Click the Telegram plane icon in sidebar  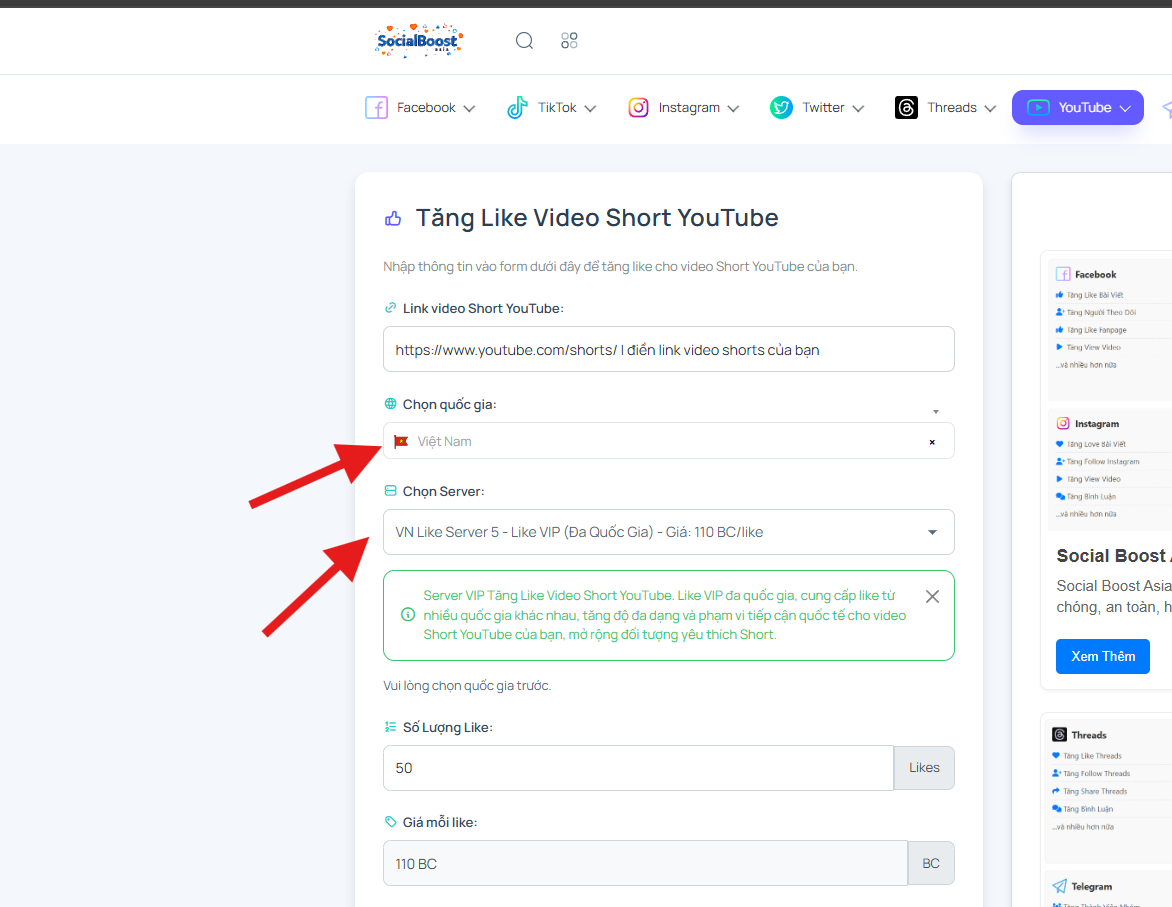tap(1059, 886)
